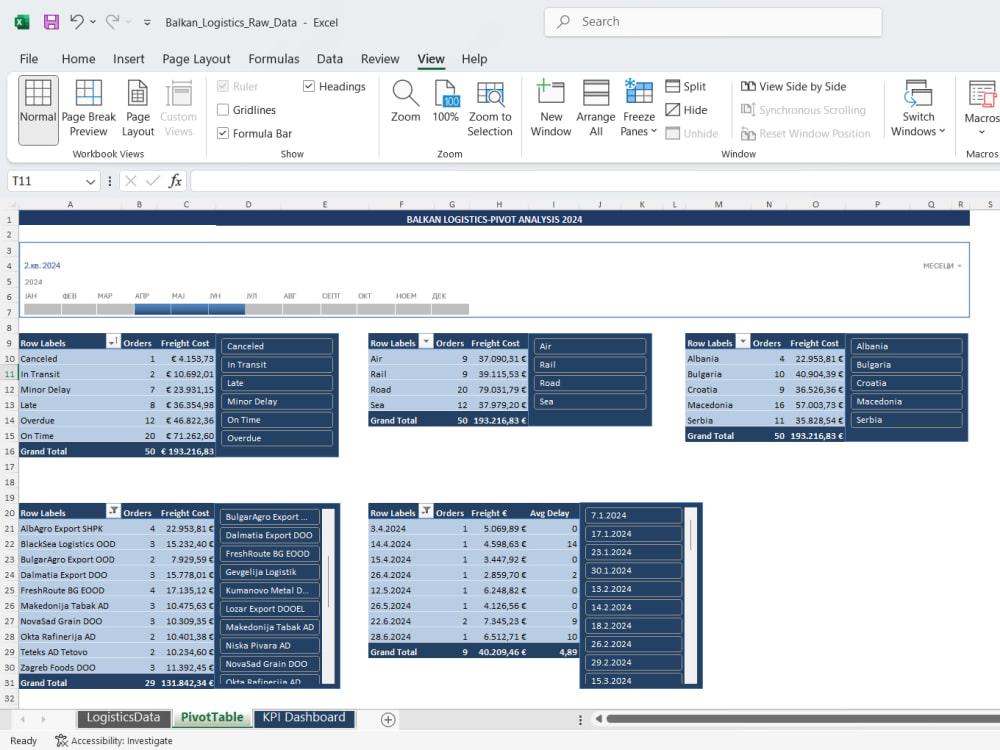Open the Zoom dialog
The width and height of the screenshot is (1000, 750).
(406, 102)
